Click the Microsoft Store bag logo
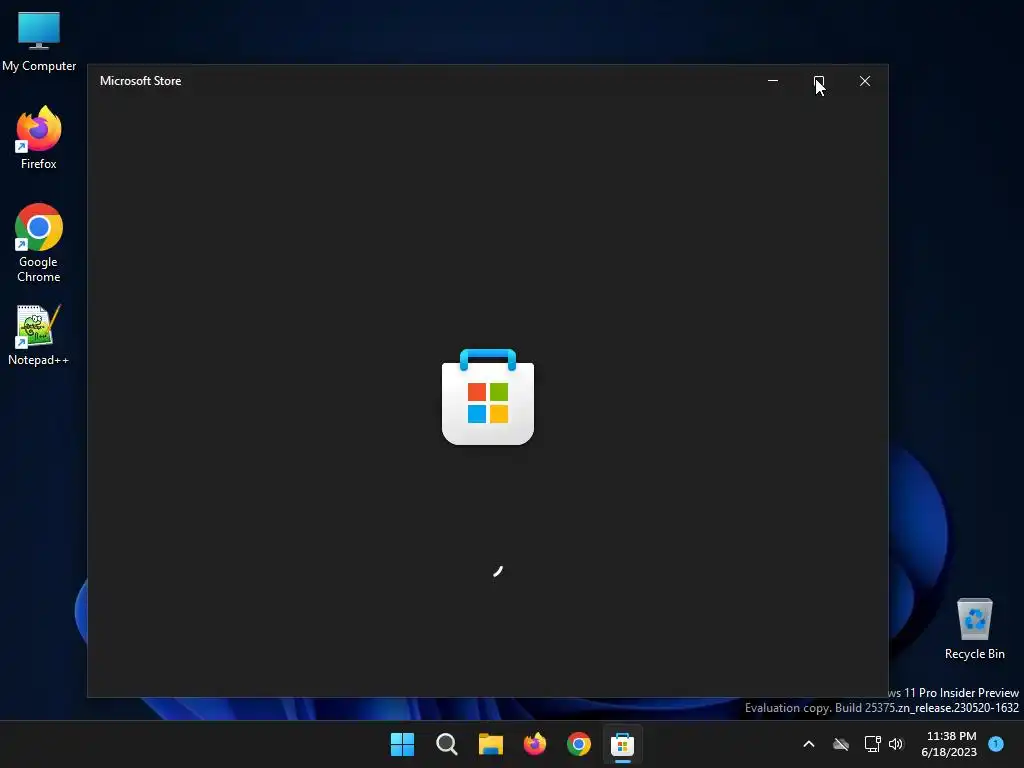The width and height of the screenshot is (1024, 768). (x=488, y=397)
